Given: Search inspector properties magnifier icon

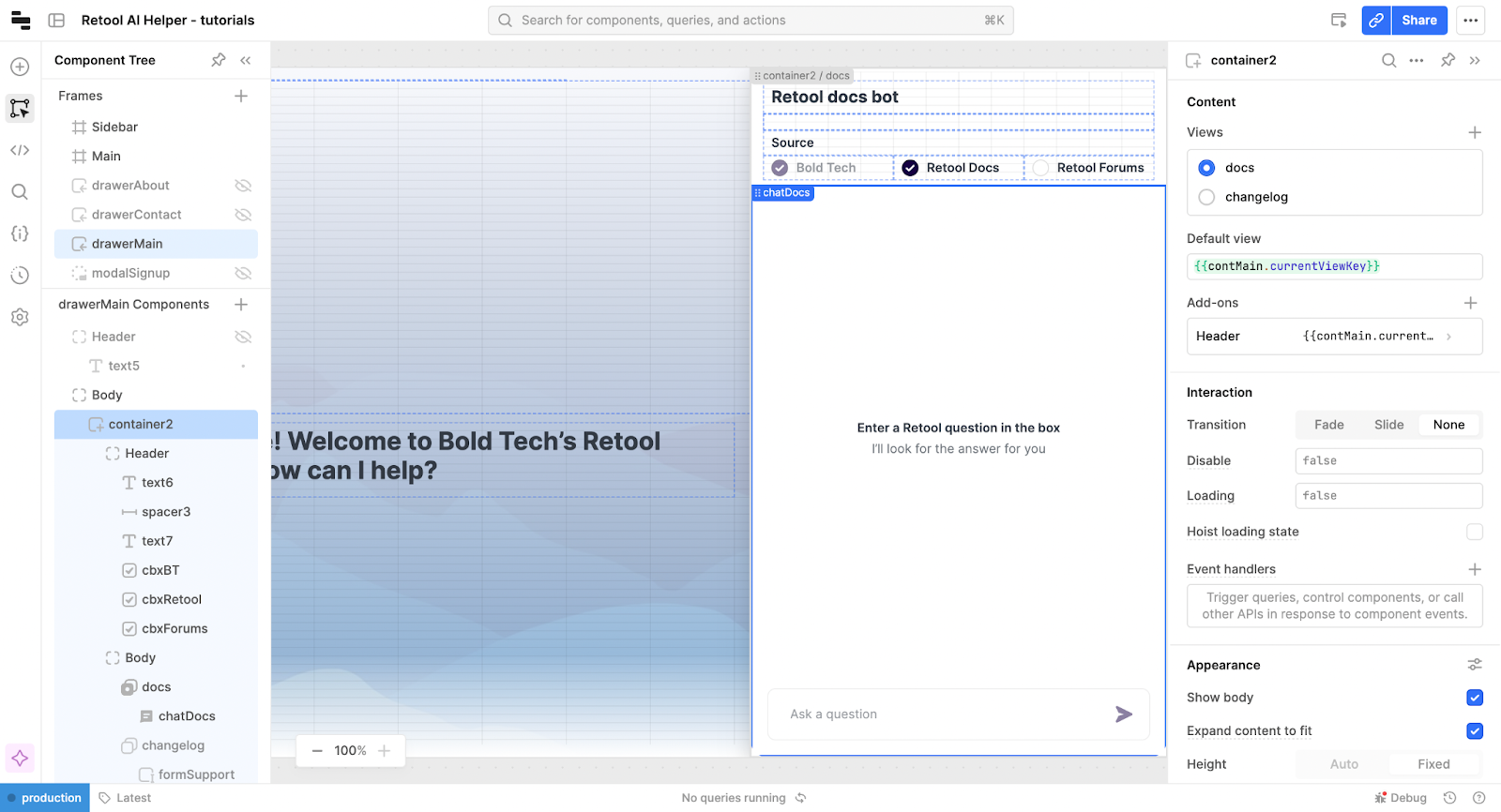Looking at the screenshot, I should point(1388,60).
